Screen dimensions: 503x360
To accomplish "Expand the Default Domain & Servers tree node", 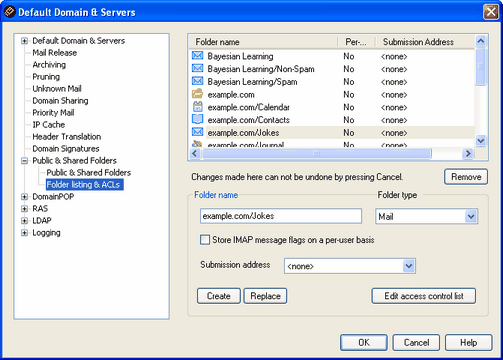I will point(24,41).
